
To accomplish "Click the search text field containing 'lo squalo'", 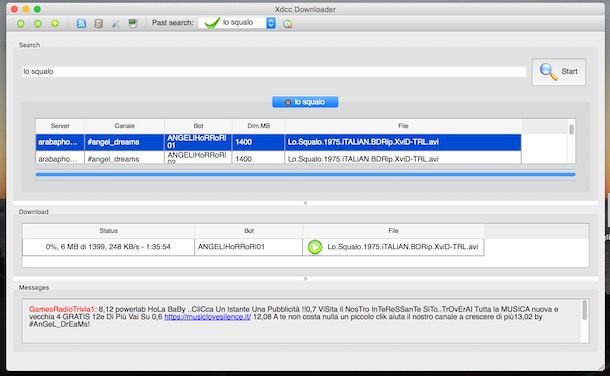I will (x=274, y=72).
